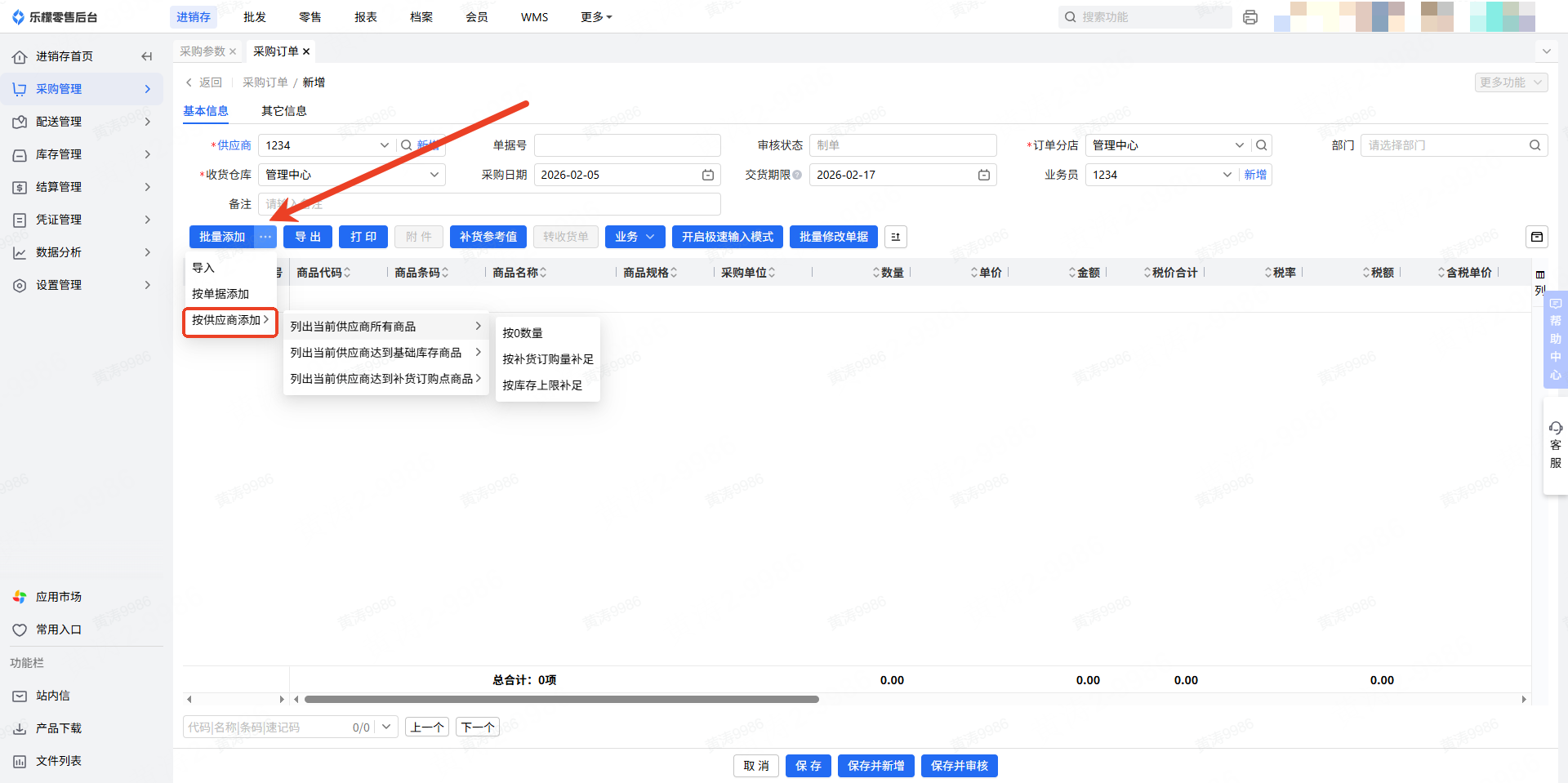Click the 部门 search magnifier icon
The width and height of the screenshot is (1568, 783).
[1535, 145]
